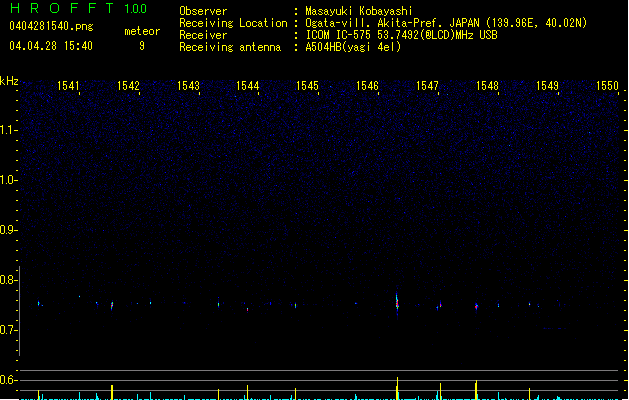Select observer name Masayuki Kobayashi
This screenshot has height=400, width=629.
[358, 11]
